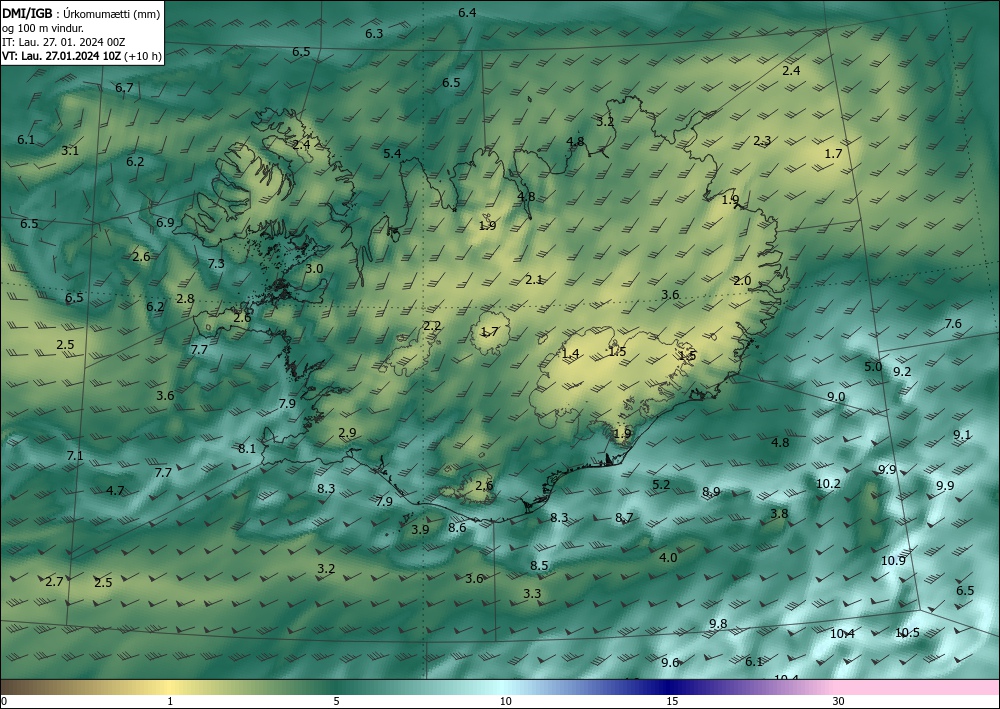Click the 3.8 value label
This screenshot has width=1000, height=709.
click(x=779, y=514)
